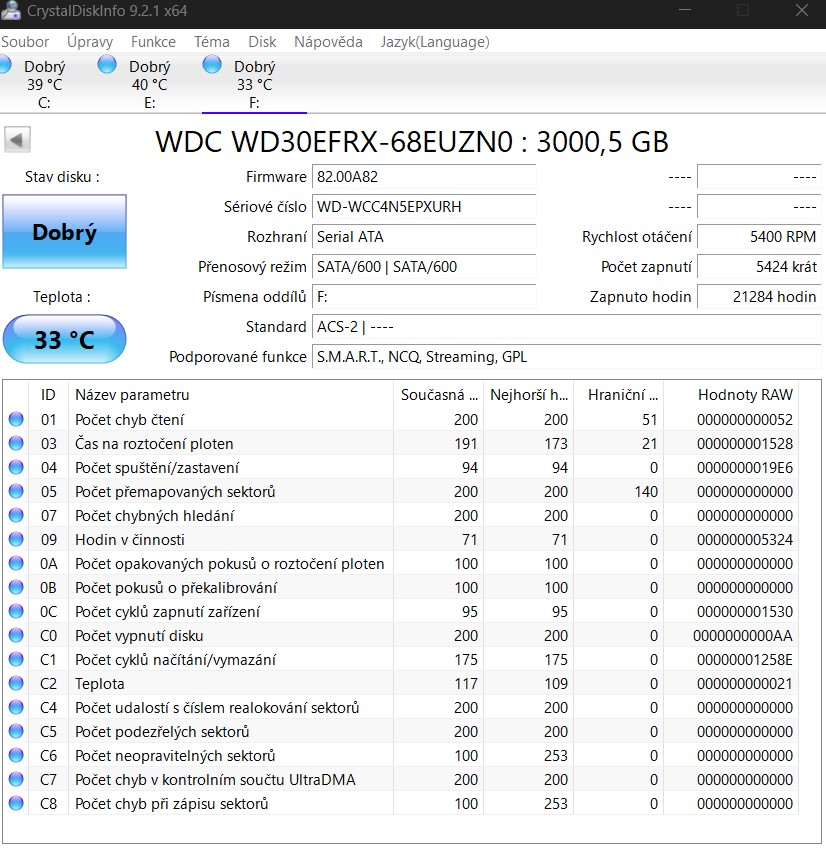Expand the Jazyk(Language) menu
This screenshot has height=851, width=826.
tap(435, 42)
